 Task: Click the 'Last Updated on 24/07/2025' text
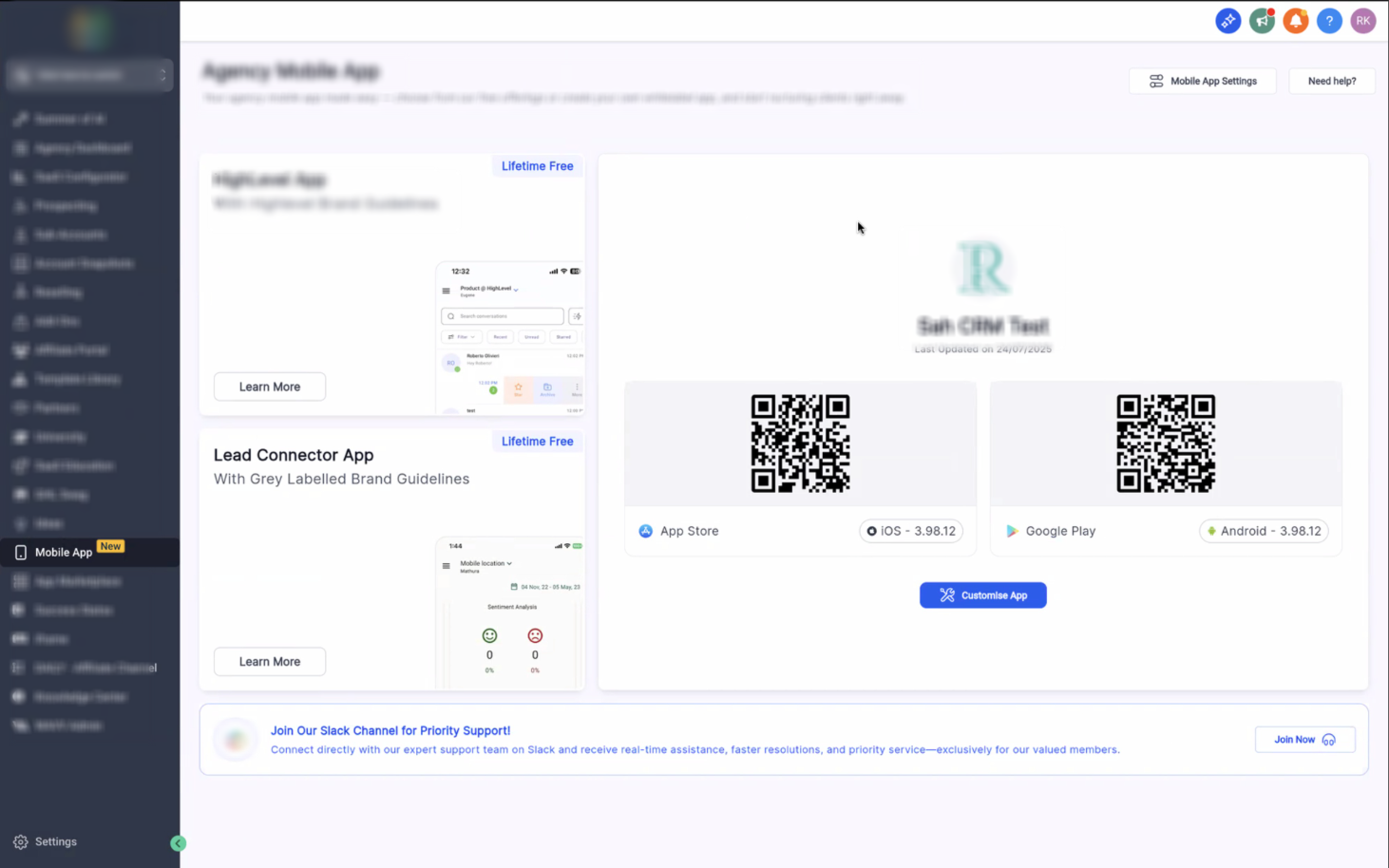(x=983, y=349)
